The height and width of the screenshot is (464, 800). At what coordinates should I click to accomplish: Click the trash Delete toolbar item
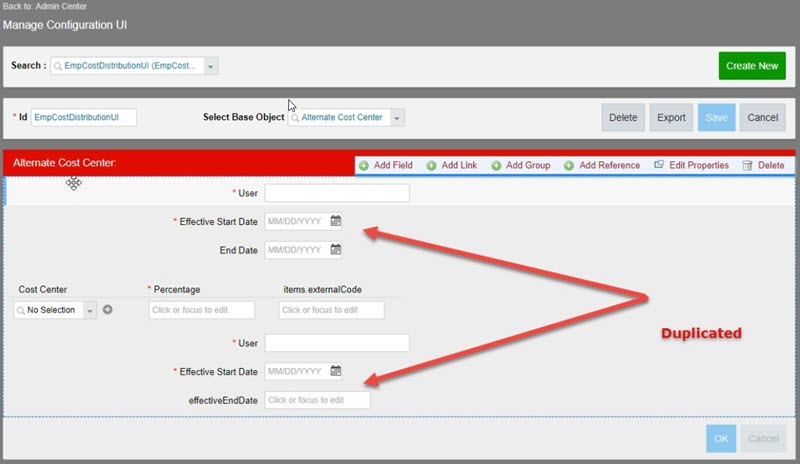[763, 165]
